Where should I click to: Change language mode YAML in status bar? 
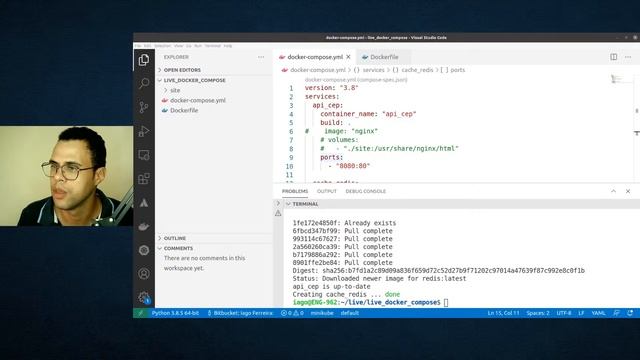[x=598, y=313]
